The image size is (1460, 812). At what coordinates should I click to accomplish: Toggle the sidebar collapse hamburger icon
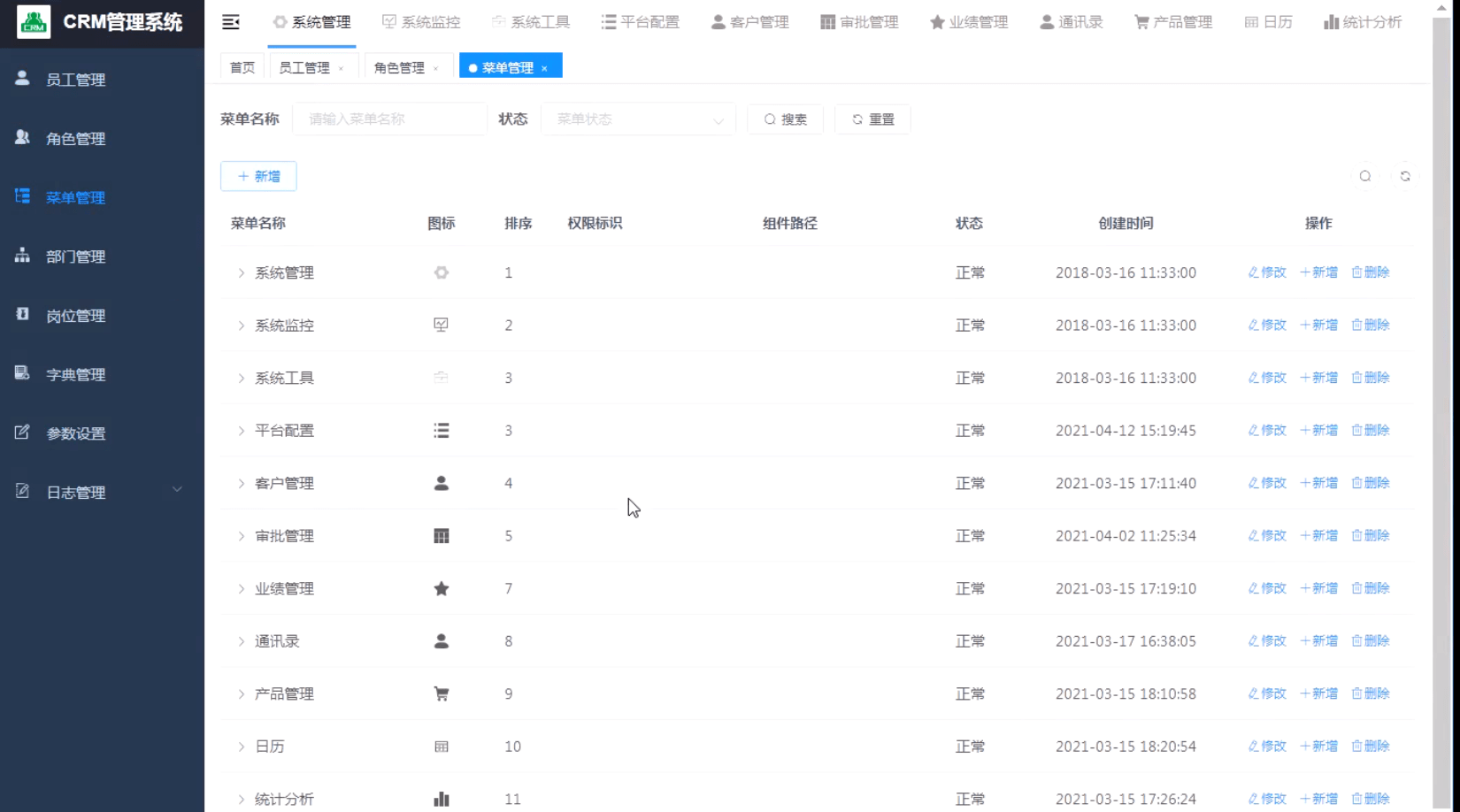click(231, 22)
